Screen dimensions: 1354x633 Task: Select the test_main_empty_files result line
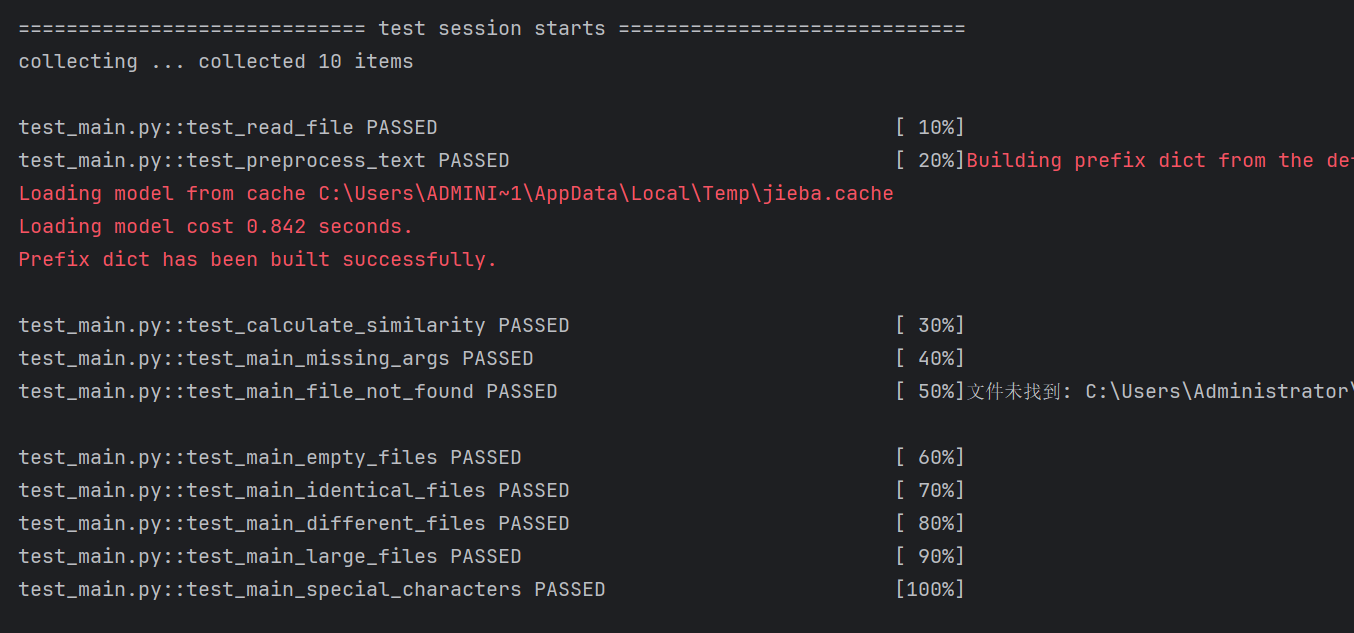click(x=269, y=457)
